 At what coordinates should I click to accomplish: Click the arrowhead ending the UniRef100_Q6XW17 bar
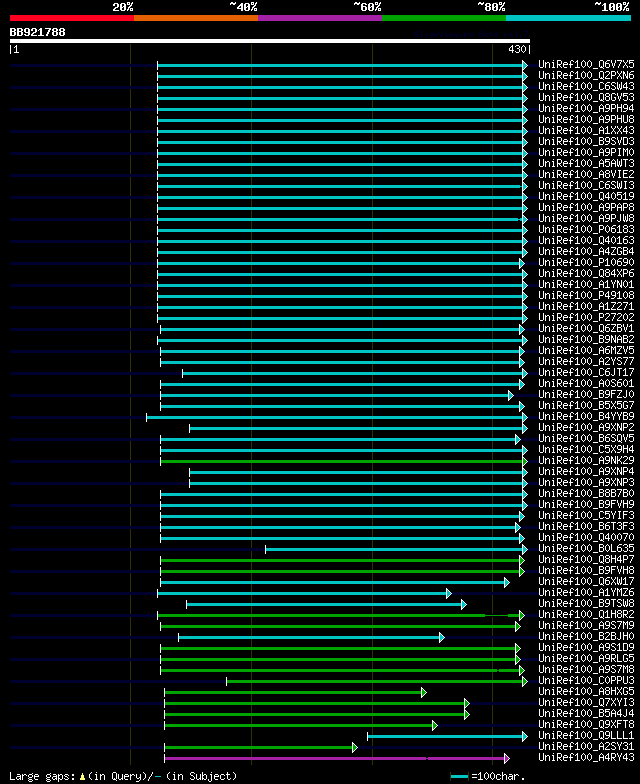(507, 582)
